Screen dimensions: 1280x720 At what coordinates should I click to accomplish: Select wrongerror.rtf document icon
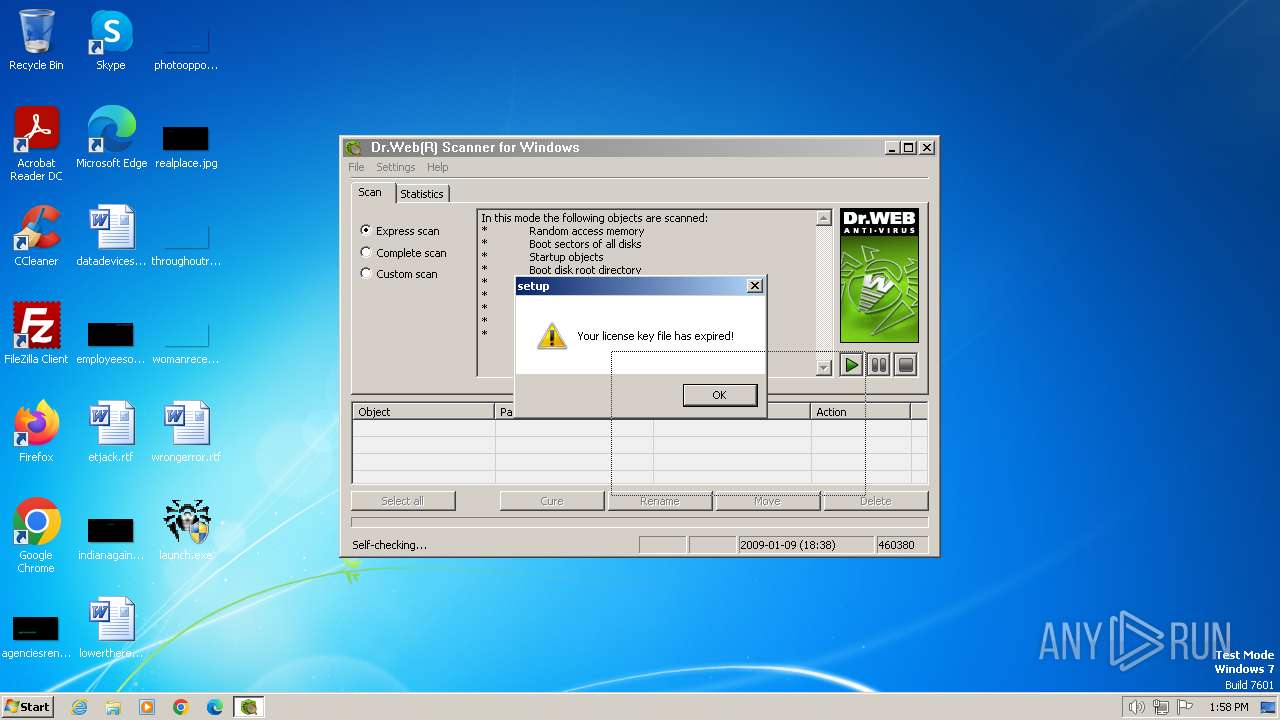click(x=186, y=431)
